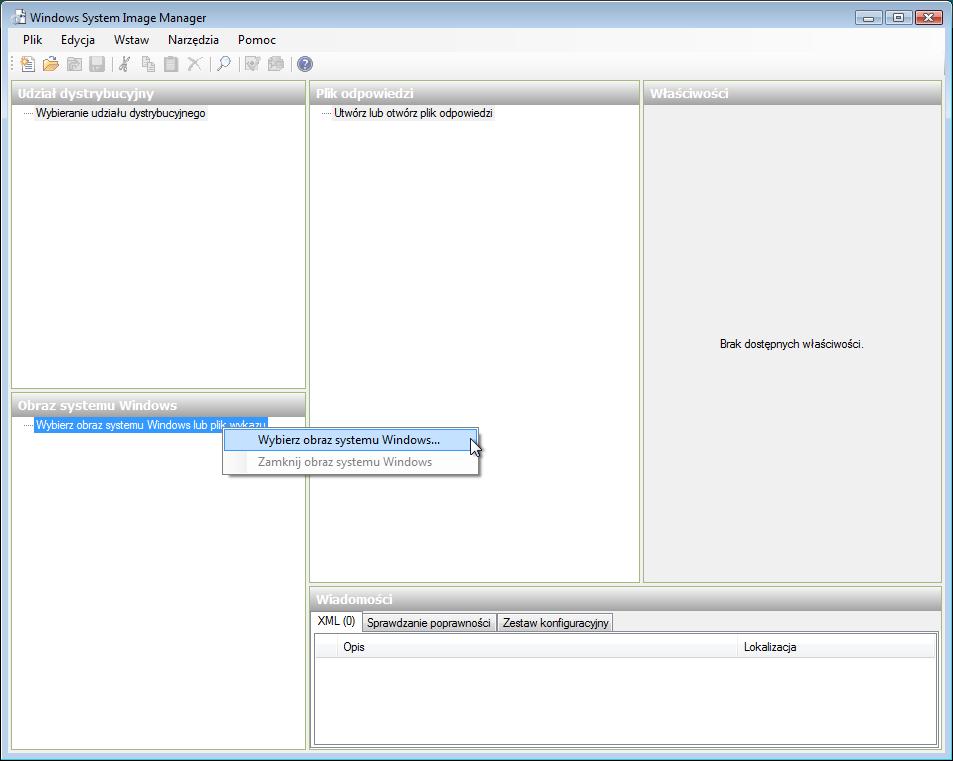Click disabled 'Zamknij obraz systemu Windows' entry
This screenshot has width=953, height=761.
(x=351, y=462)
